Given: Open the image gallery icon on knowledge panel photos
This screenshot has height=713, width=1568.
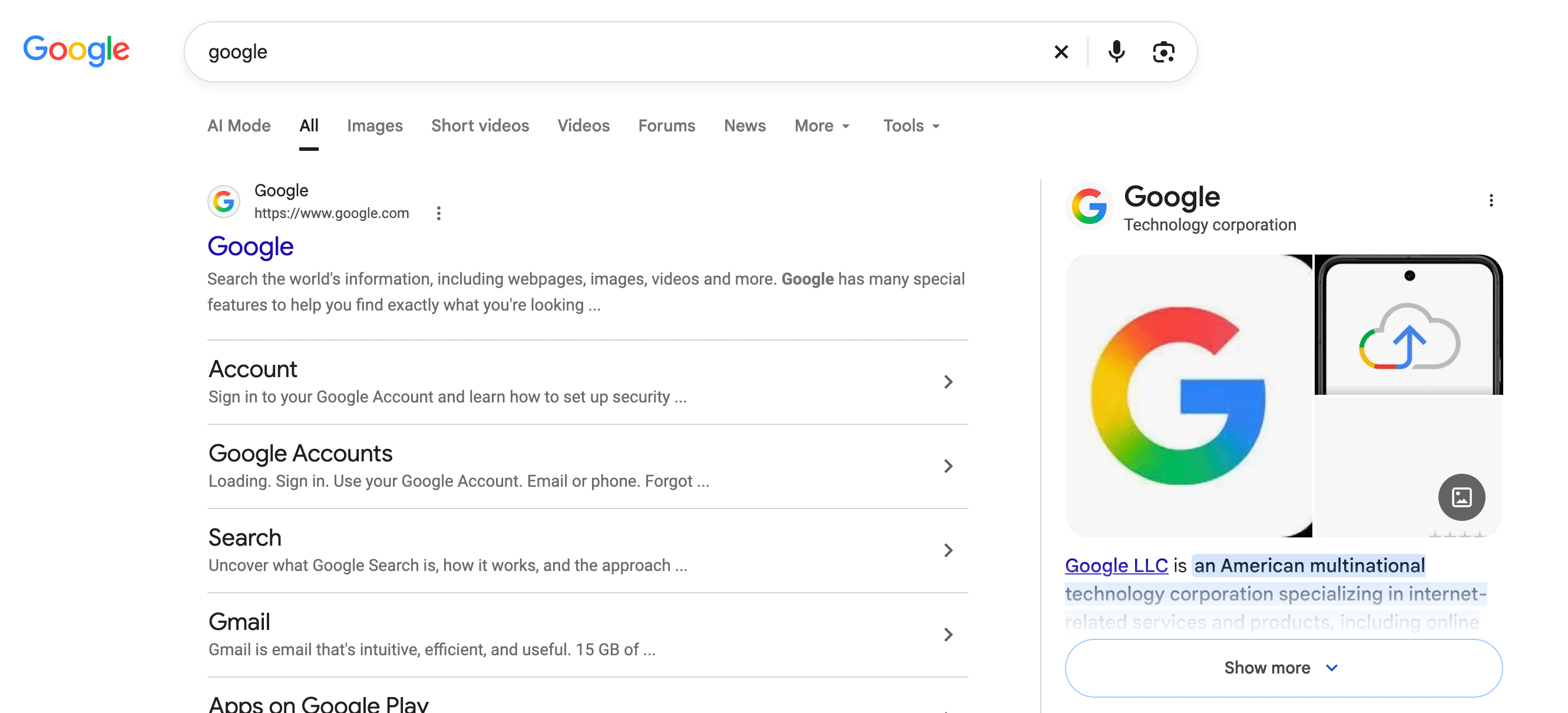Looking at the screenshot, I should [x=1461, y=497].
